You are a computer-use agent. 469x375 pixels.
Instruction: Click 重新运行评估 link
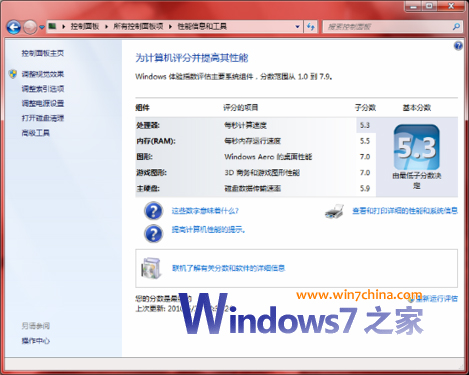(x=436, y=298)
